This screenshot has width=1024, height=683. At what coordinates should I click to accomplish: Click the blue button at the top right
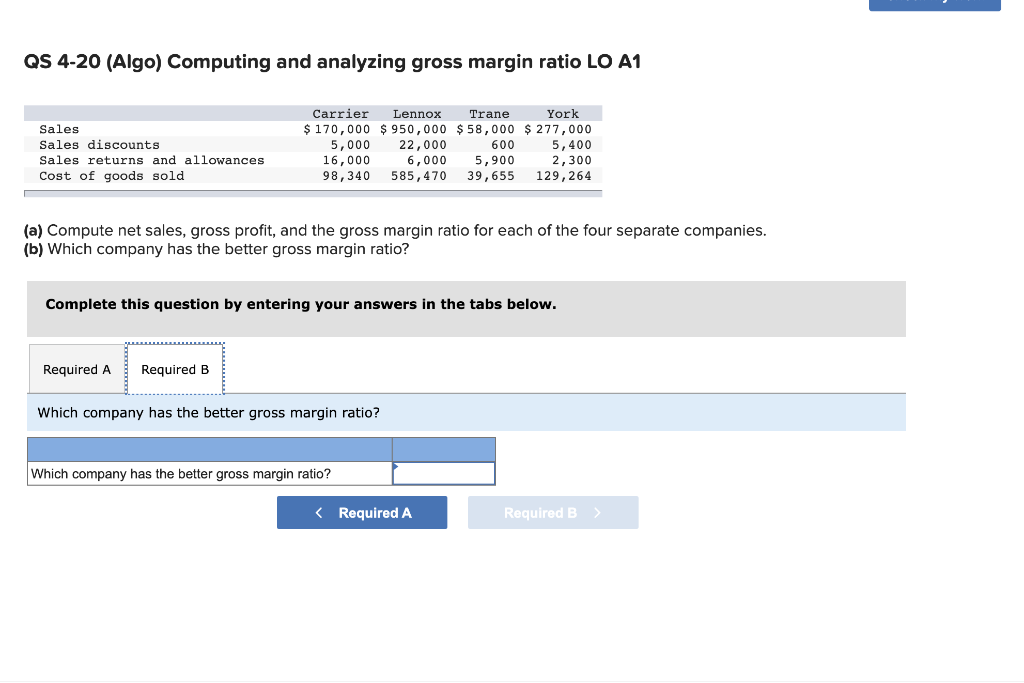pos(934,6)
